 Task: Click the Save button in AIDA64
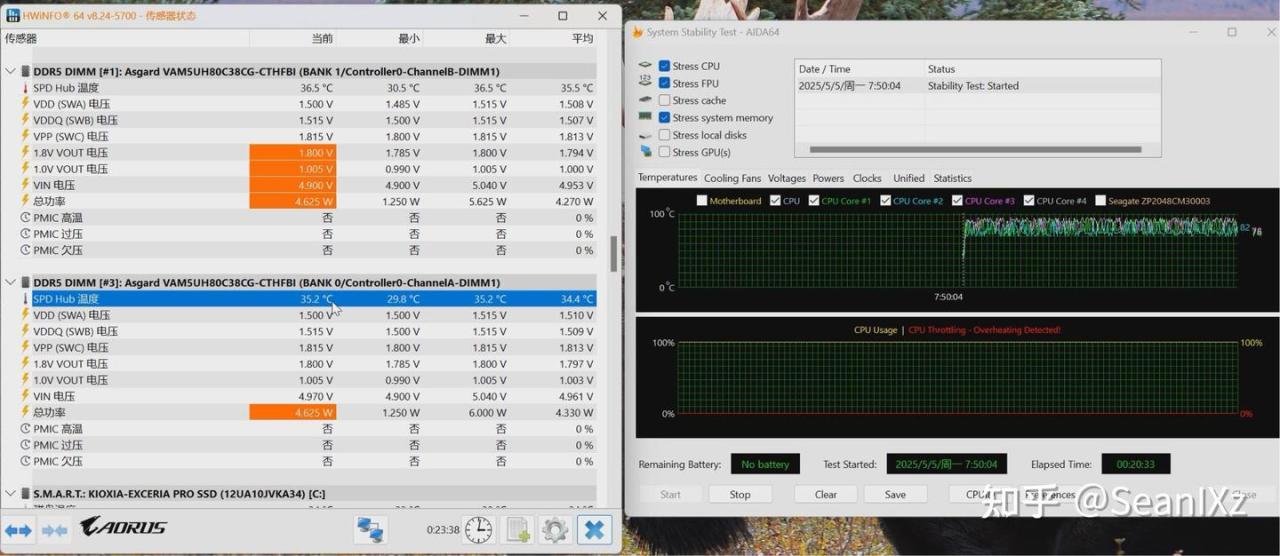click(896, 494)
